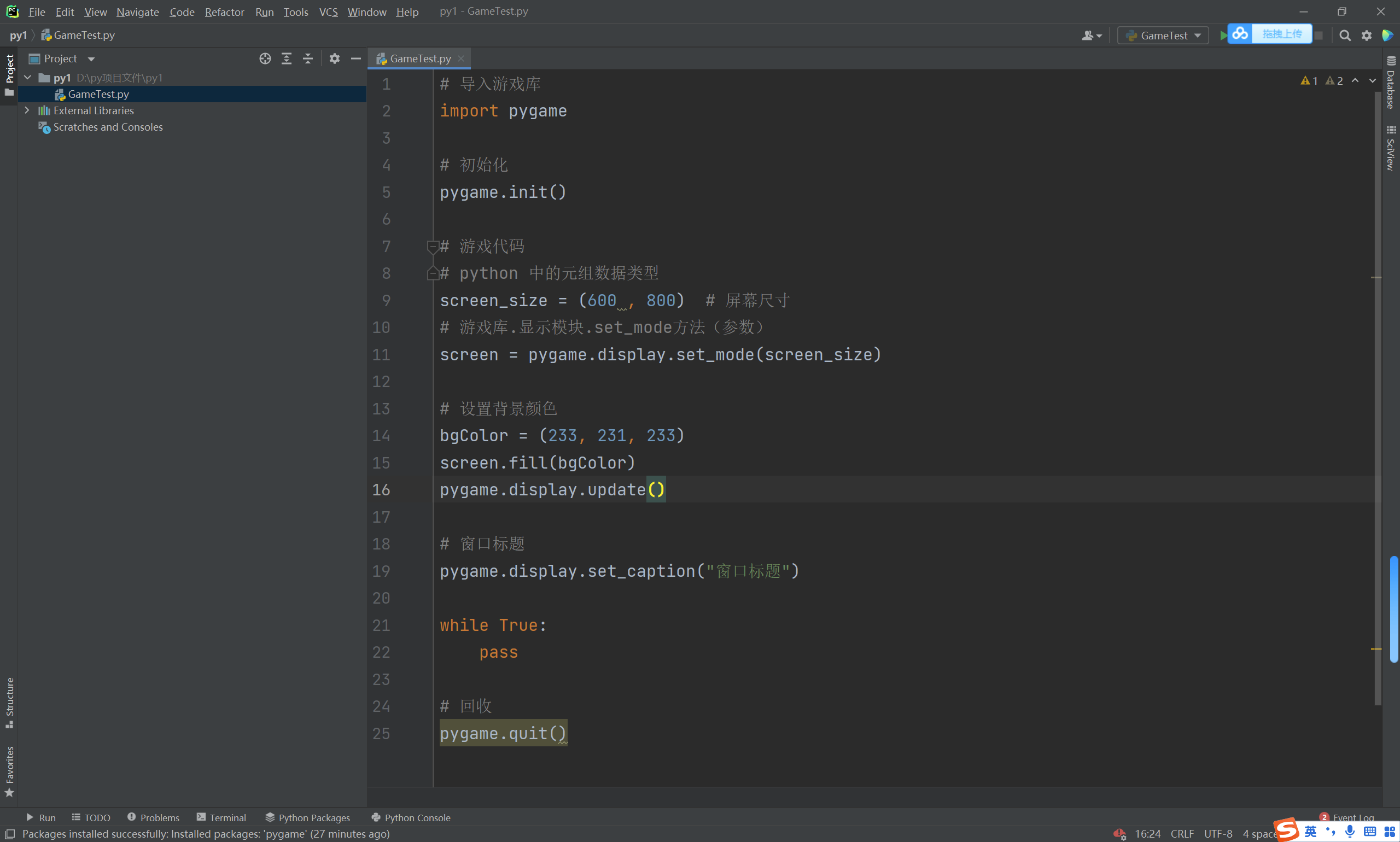Open the Terminal tool tab

coord(221,817)
